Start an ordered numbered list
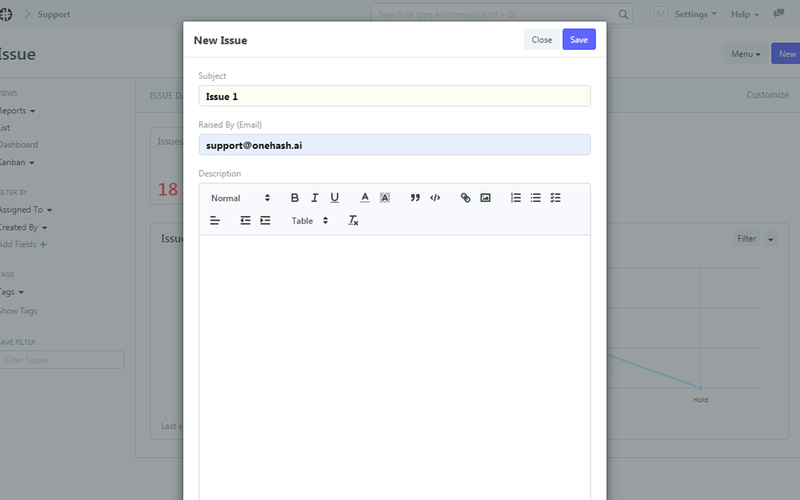 click(516, 198)
